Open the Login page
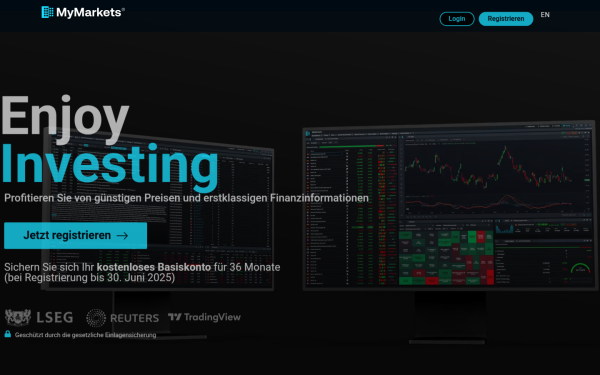The width and height of the screenshot is (600, 375). click(457, 19)
